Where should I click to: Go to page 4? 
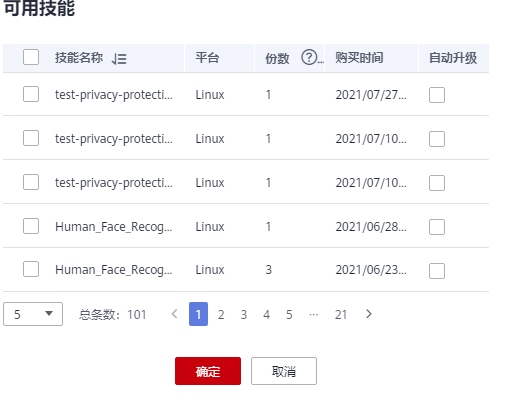click(x=266, y=314)
